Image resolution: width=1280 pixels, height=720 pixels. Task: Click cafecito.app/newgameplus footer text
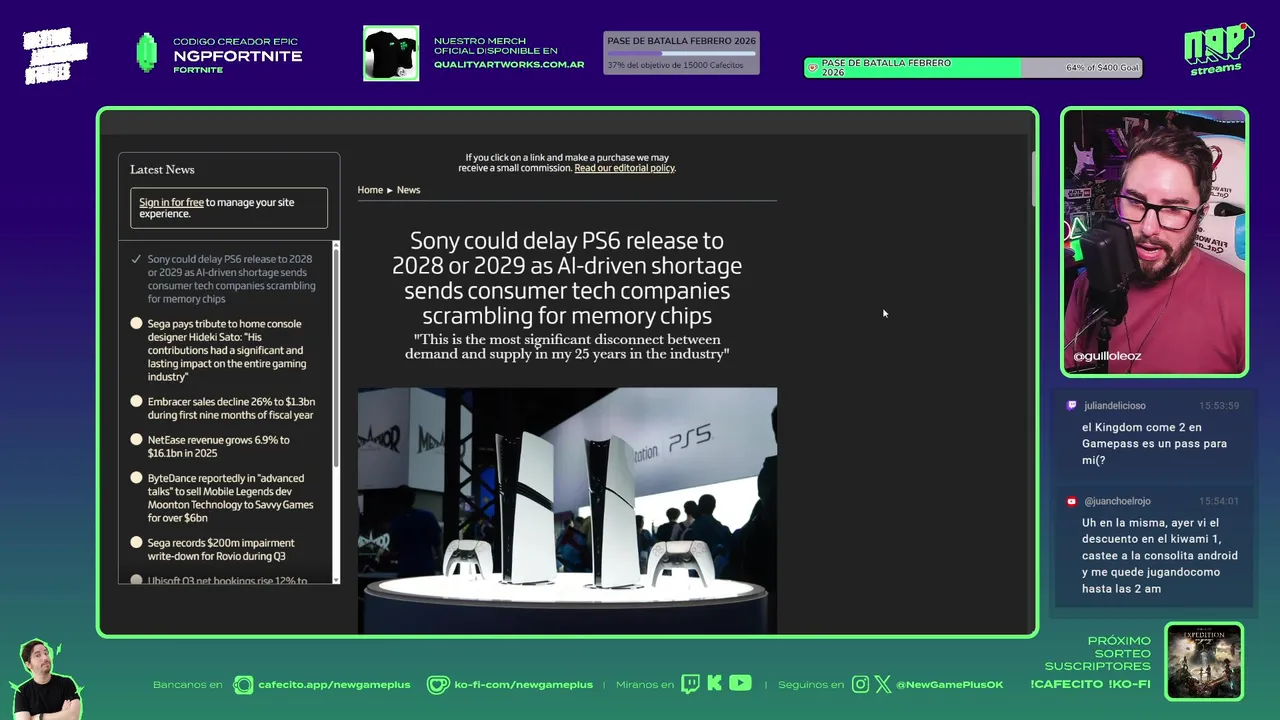coord(334,685)
